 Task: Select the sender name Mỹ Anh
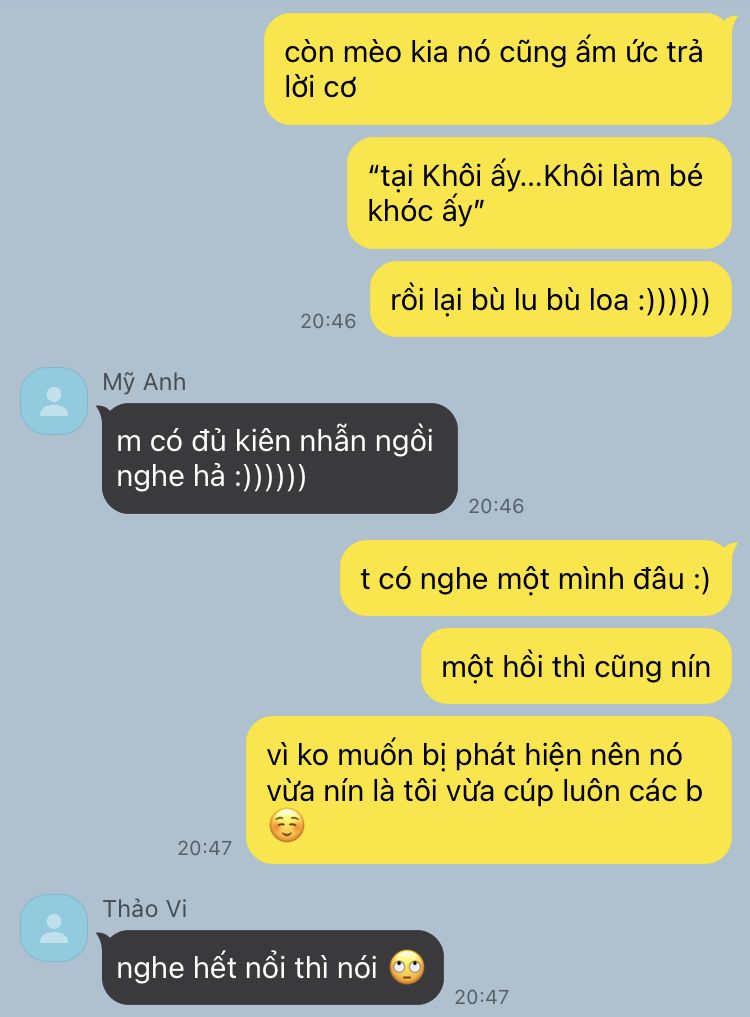click(144, 382)
